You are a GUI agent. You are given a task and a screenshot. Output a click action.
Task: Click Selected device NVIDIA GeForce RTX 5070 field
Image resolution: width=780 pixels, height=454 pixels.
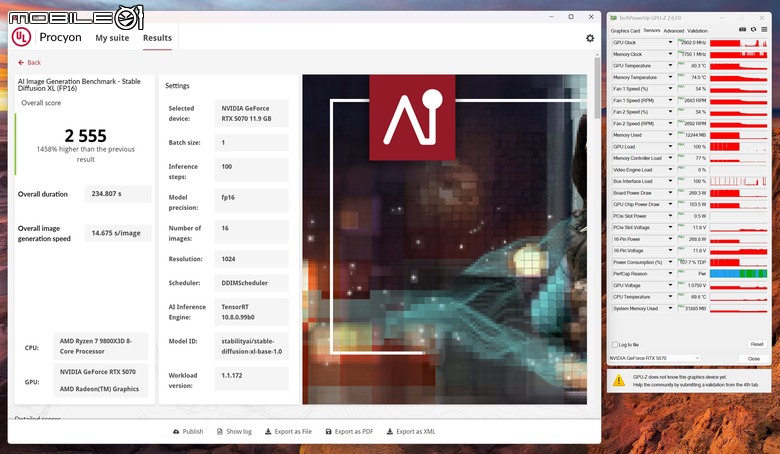251,113
